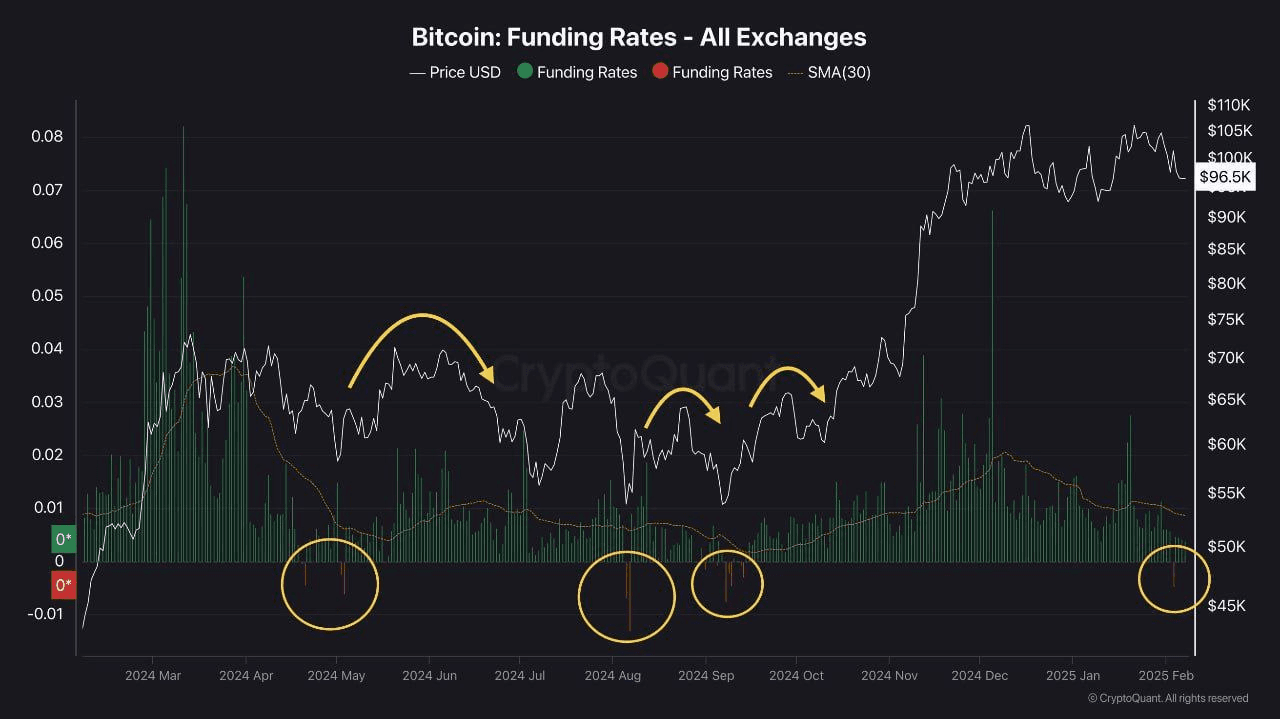This screenshot has width=1280, height=719.
Task: Click the $110K price axis label
Action: coord(1229,105)
